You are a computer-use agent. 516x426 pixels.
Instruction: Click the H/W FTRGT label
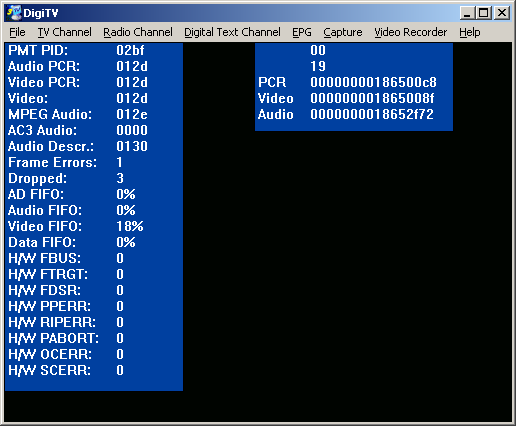point(48,274)
